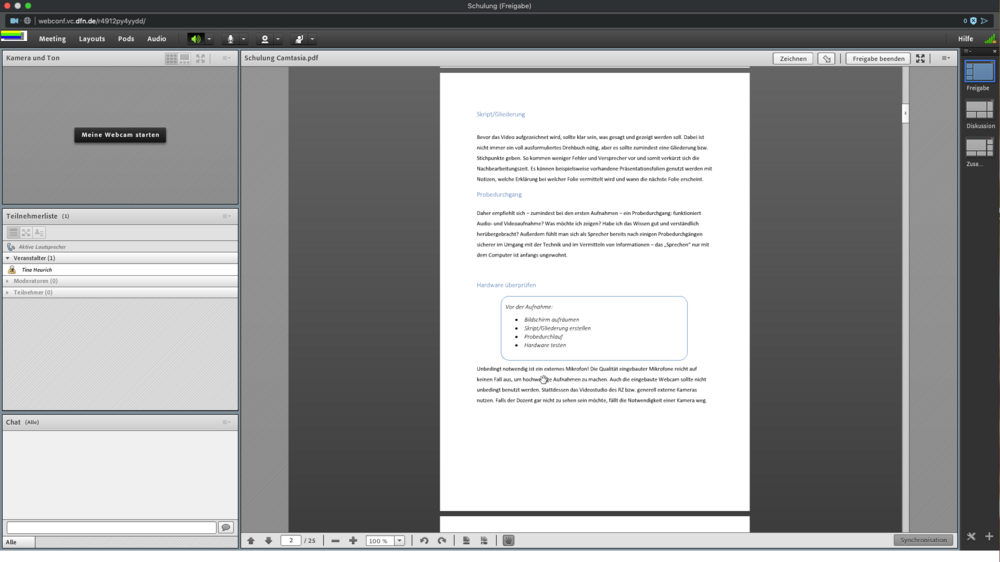
Task: Toggle the webcam icon in top toolbar
Action: [265, 39]
